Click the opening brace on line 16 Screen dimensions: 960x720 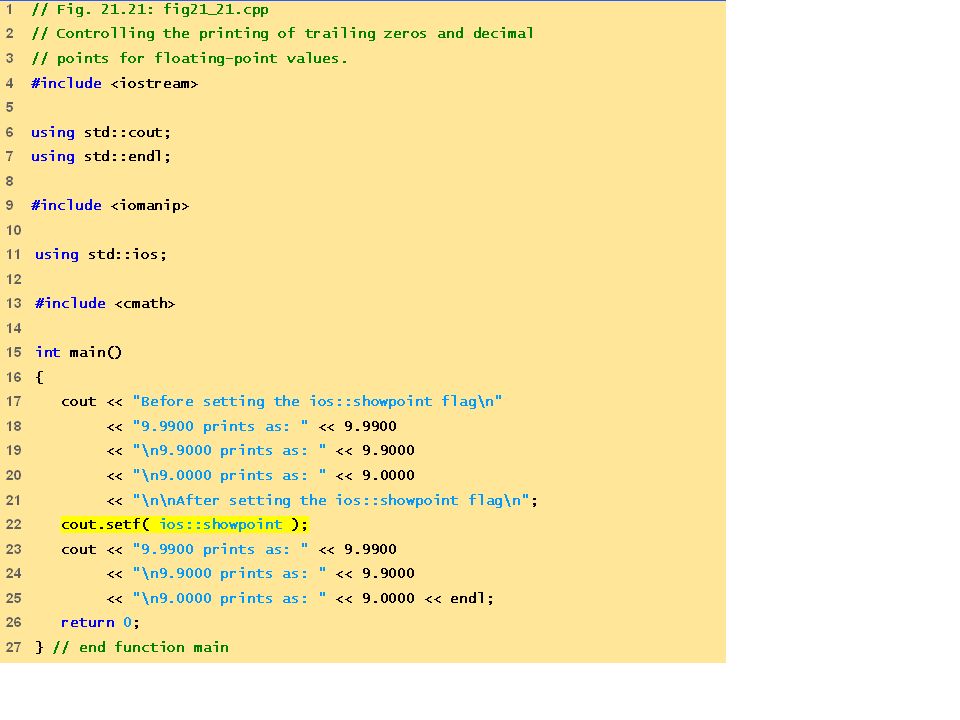(40, 377)
